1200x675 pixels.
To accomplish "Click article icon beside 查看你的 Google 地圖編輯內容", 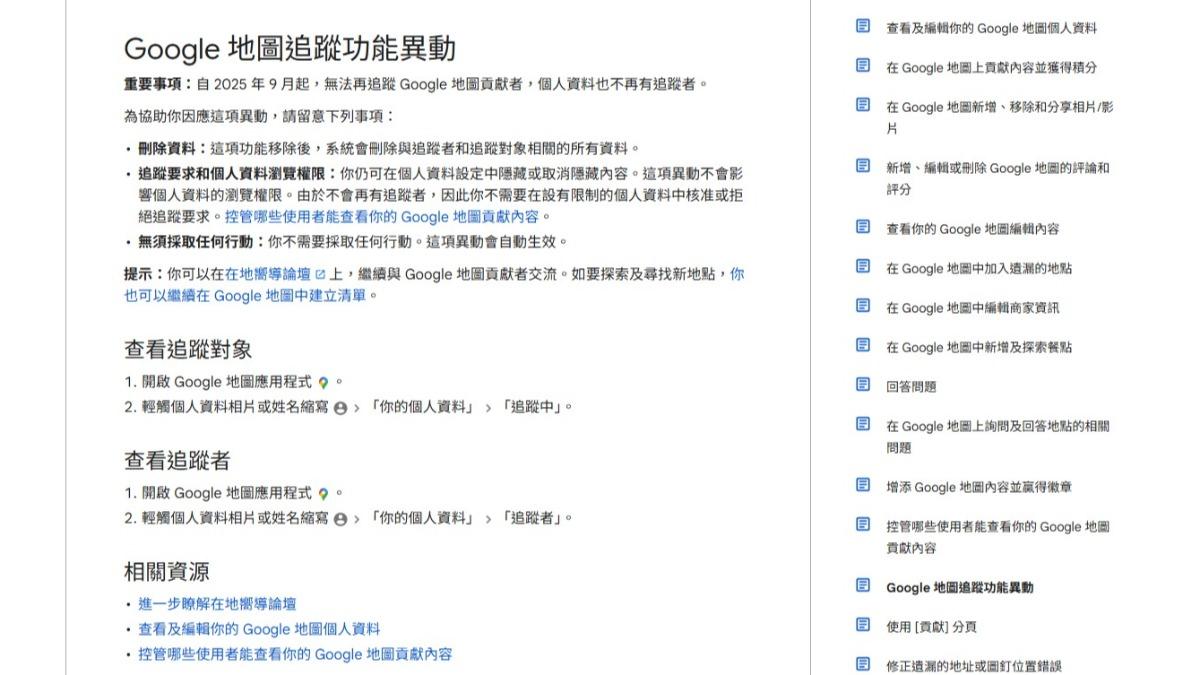I will click(863, 227).
